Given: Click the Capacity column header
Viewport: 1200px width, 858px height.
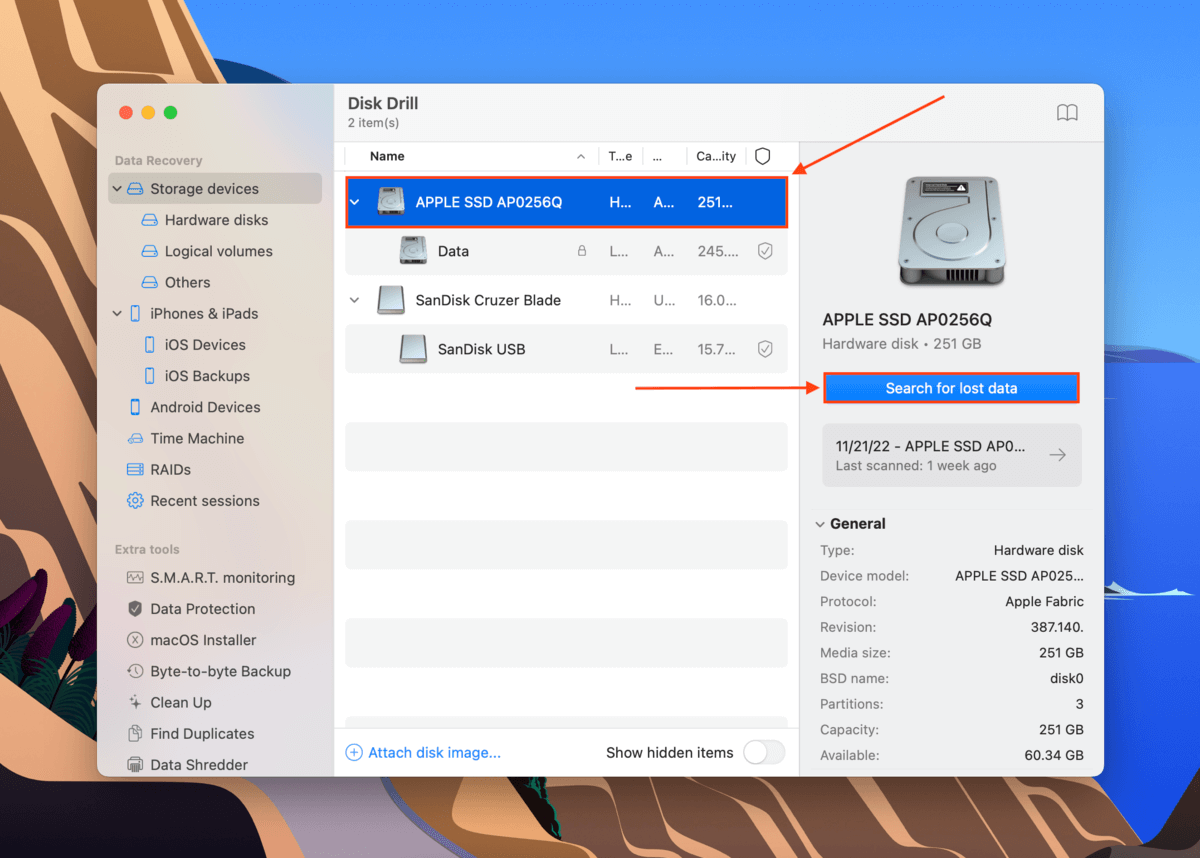Looking at the screenshot, I should point(716,156).
